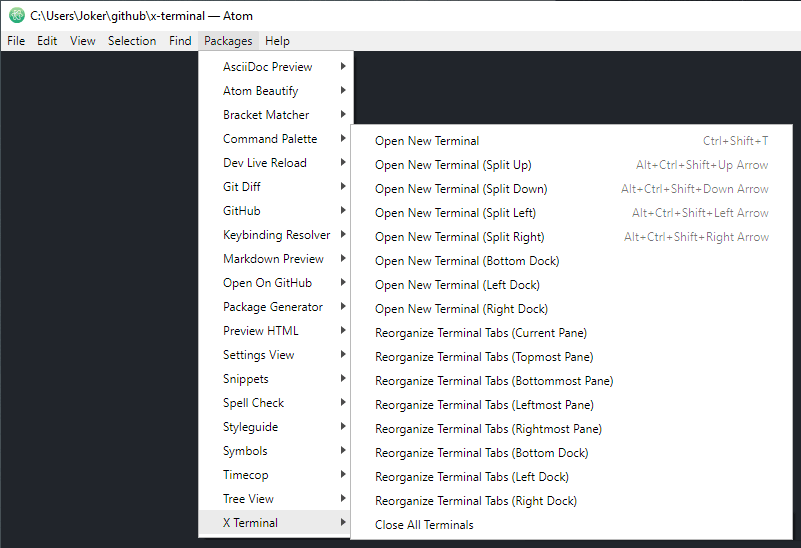This screenshot has width=801, height=548.
Task: Choose Open New Terminal (Split Right)
Action: point(572,236)
